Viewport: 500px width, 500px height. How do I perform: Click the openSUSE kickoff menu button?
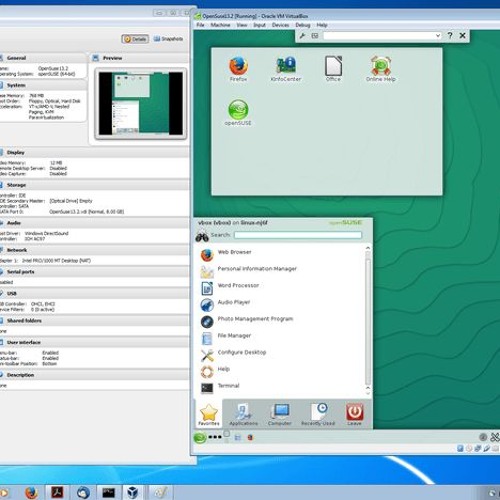200,437
